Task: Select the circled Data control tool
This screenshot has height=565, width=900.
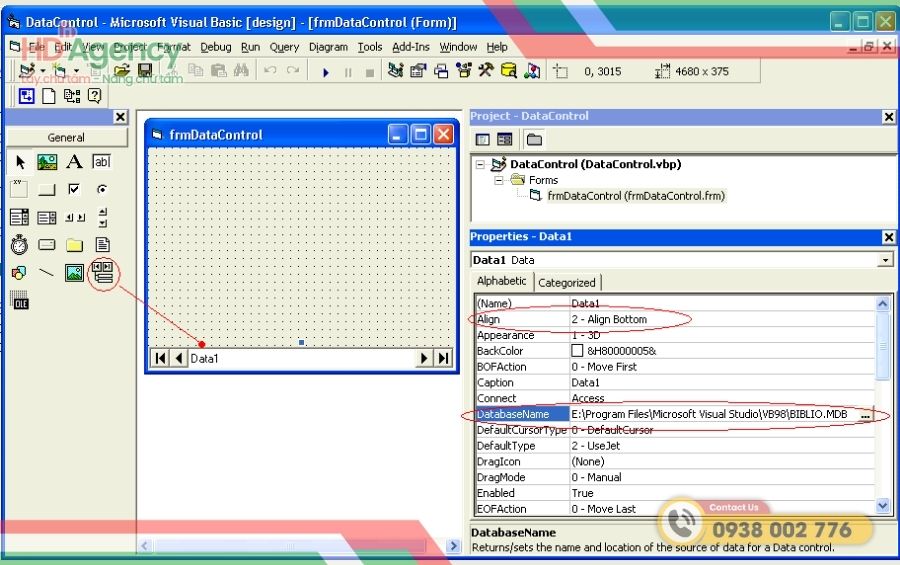Action: [x=103, y=273]
